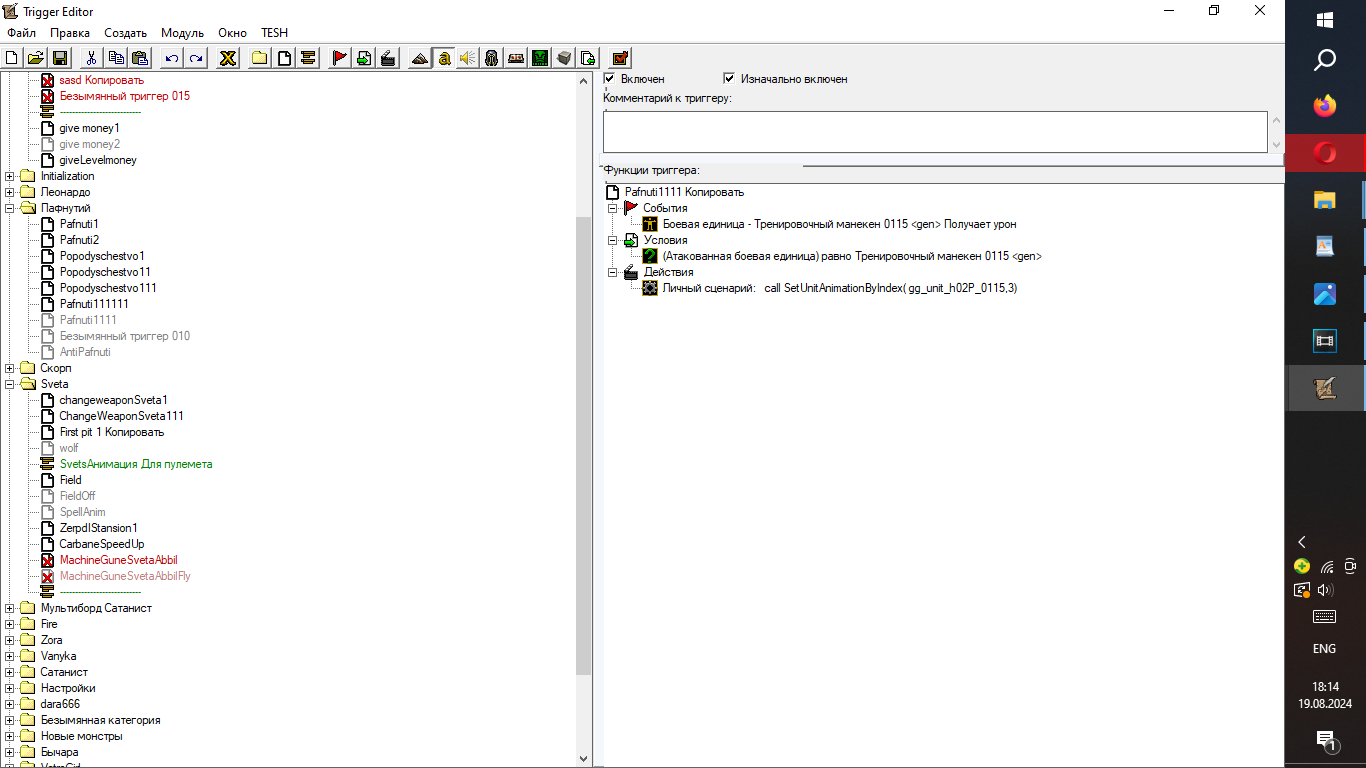This screenshot has width=1366, height=768.
Task: Expand the Initialization category
Action: pyautogui.click(x=10, y=176)
